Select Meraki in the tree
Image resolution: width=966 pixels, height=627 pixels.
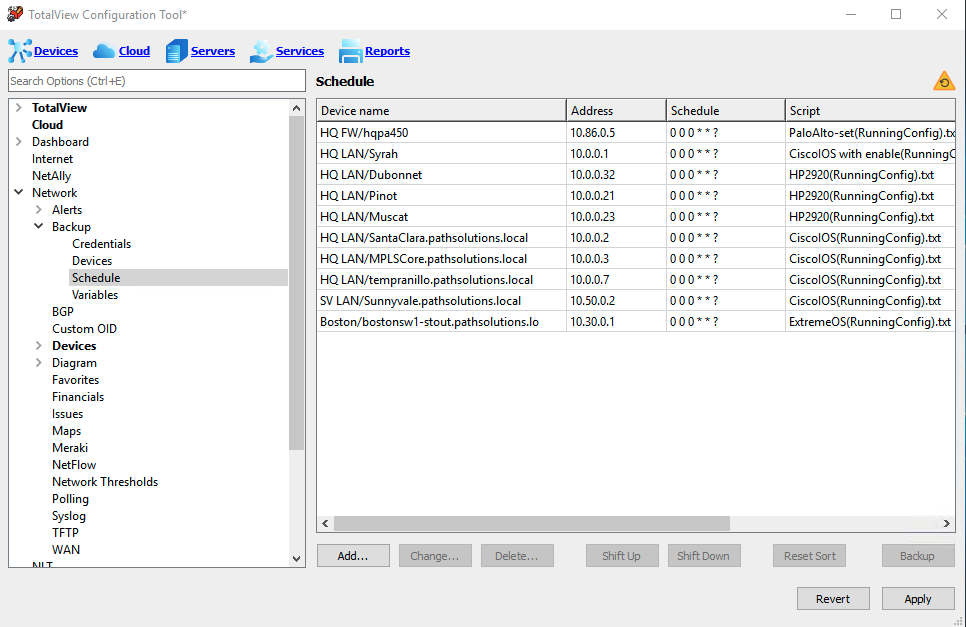[x=70, y=448]
